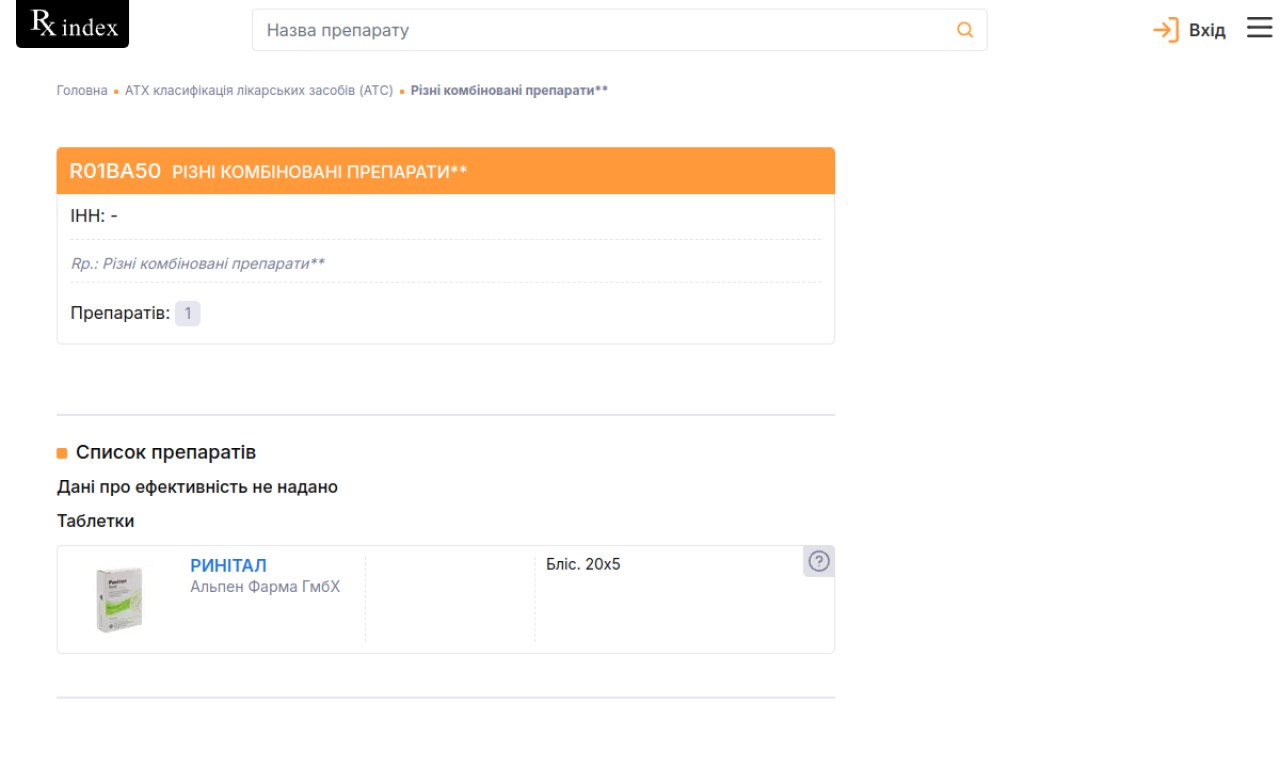This screenshot has height=768, width=1280.
Task: Open the РИНІТАЛ drug link
Action: (x=228, y=566)
